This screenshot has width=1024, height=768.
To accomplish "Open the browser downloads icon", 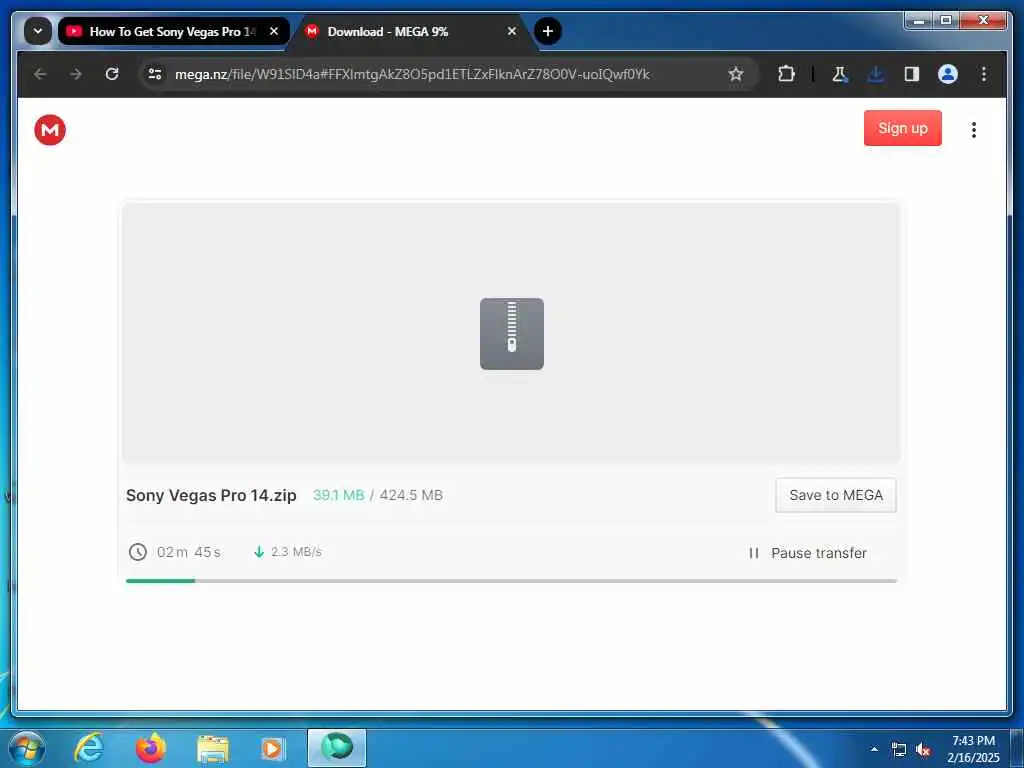I will click(875, 74).
